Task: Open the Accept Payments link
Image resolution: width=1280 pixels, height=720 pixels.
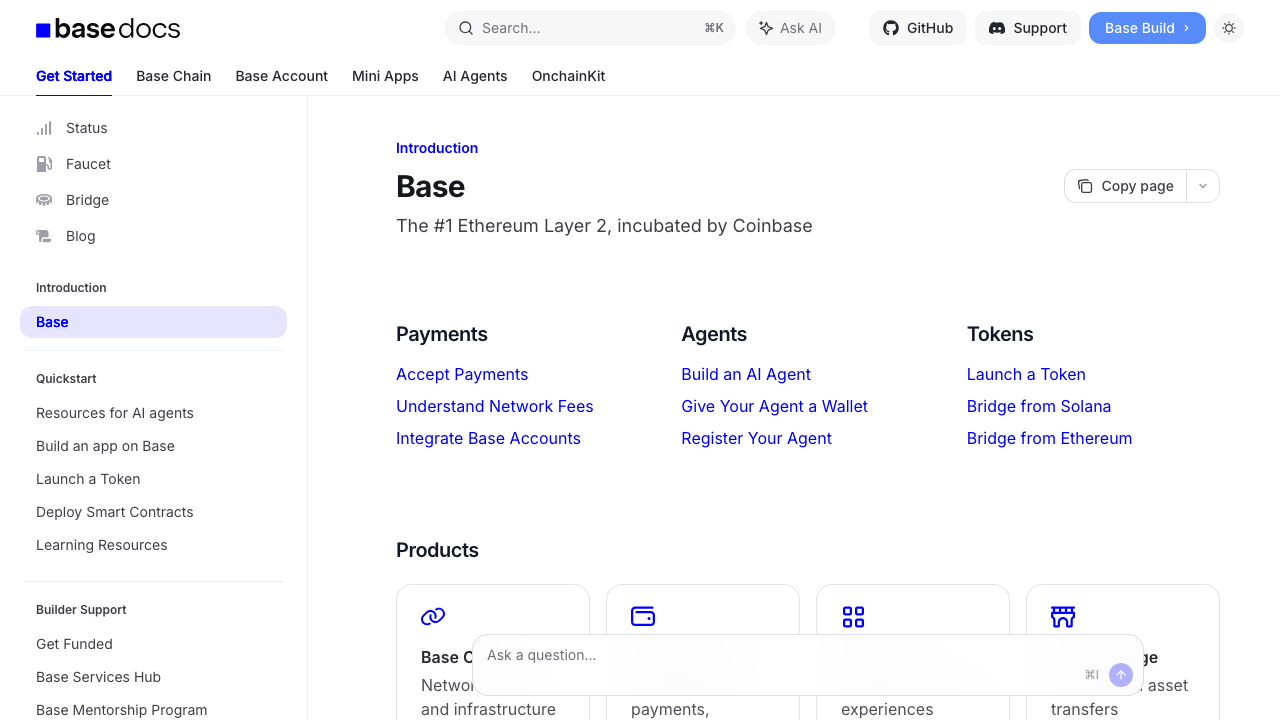Action: point(462,374)
